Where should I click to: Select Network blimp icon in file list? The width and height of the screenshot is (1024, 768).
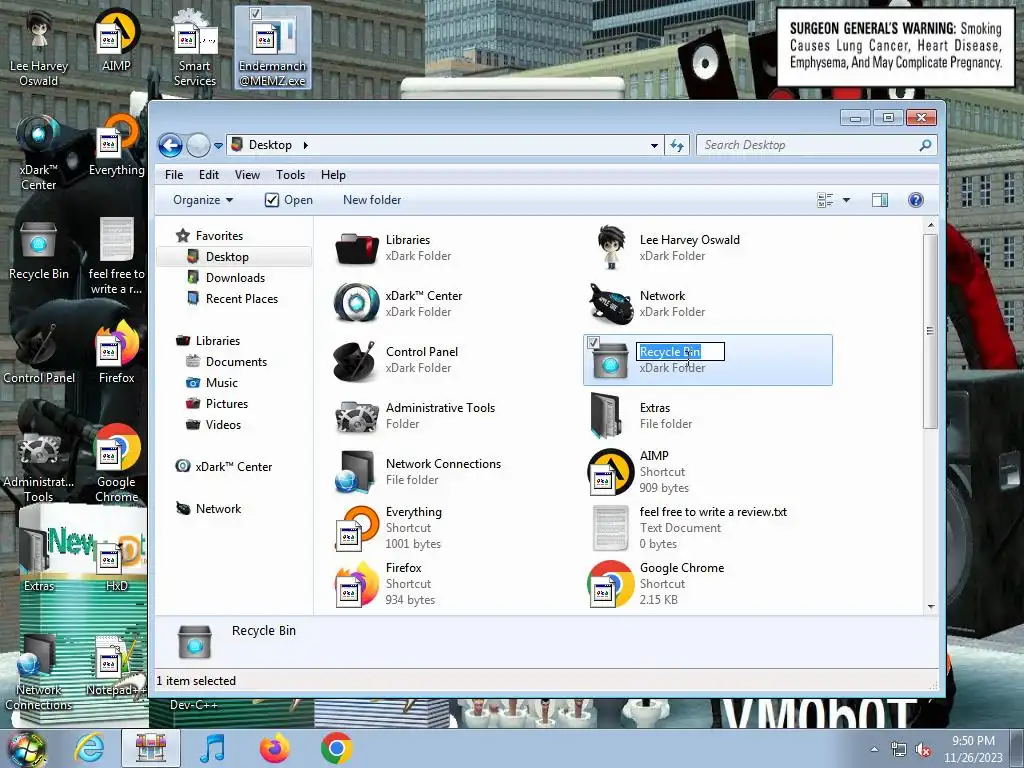611,304
